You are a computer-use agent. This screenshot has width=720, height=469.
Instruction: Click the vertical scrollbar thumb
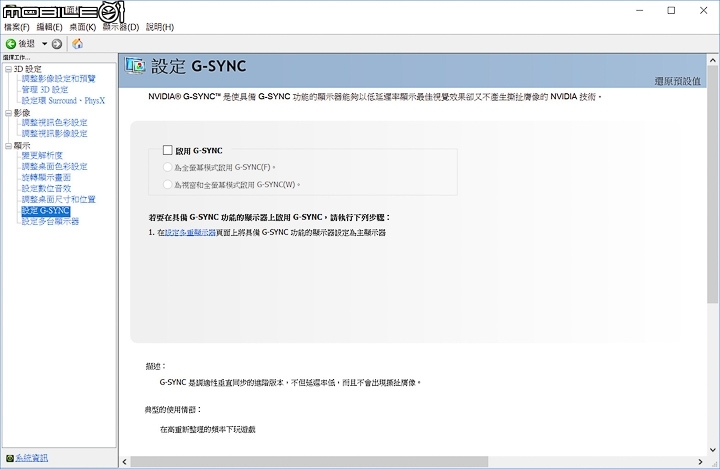pos(713,184)
